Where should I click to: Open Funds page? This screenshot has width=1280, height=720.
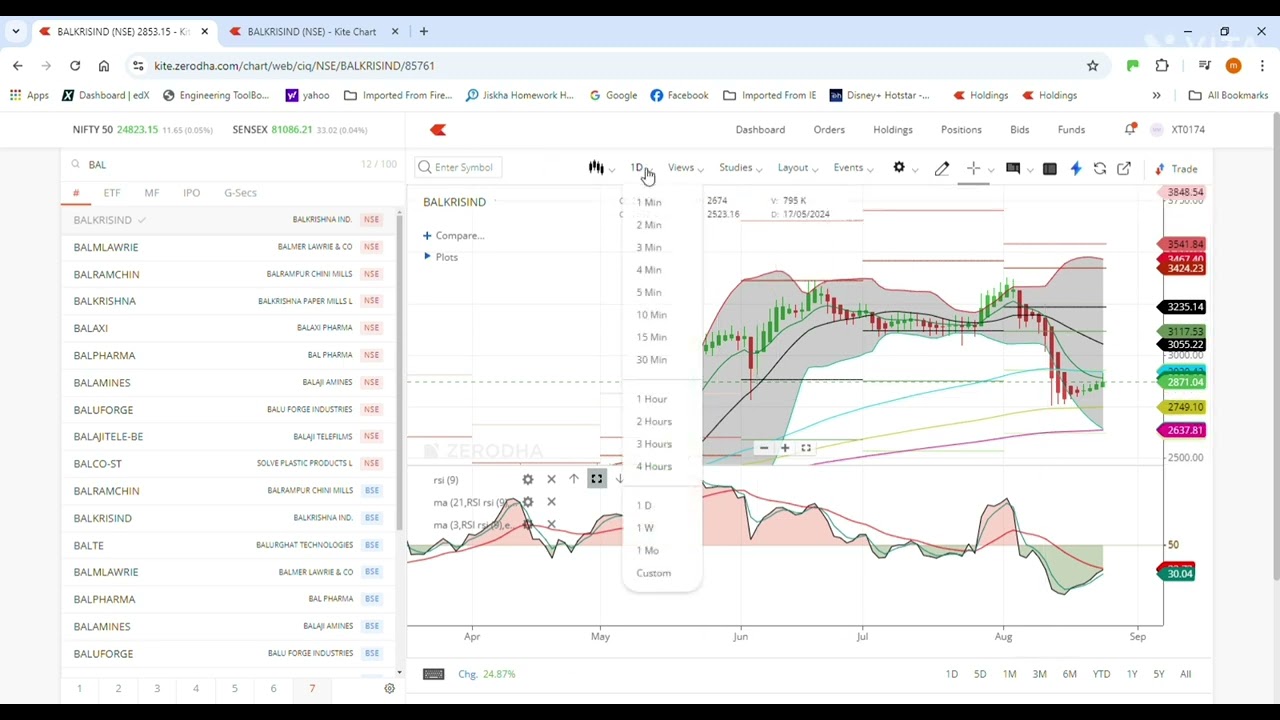pyautogui.click(x=1071, y=129)
